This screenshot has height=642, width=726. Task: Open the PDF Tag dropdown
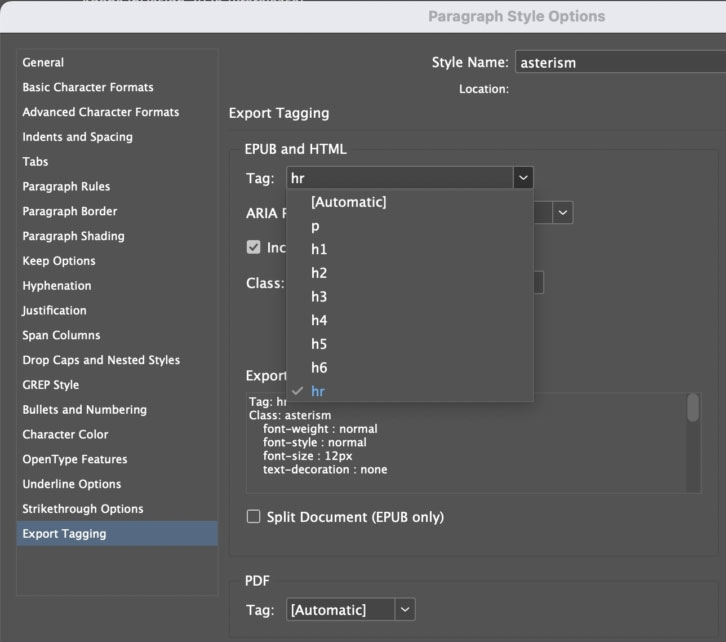point(350,610)
